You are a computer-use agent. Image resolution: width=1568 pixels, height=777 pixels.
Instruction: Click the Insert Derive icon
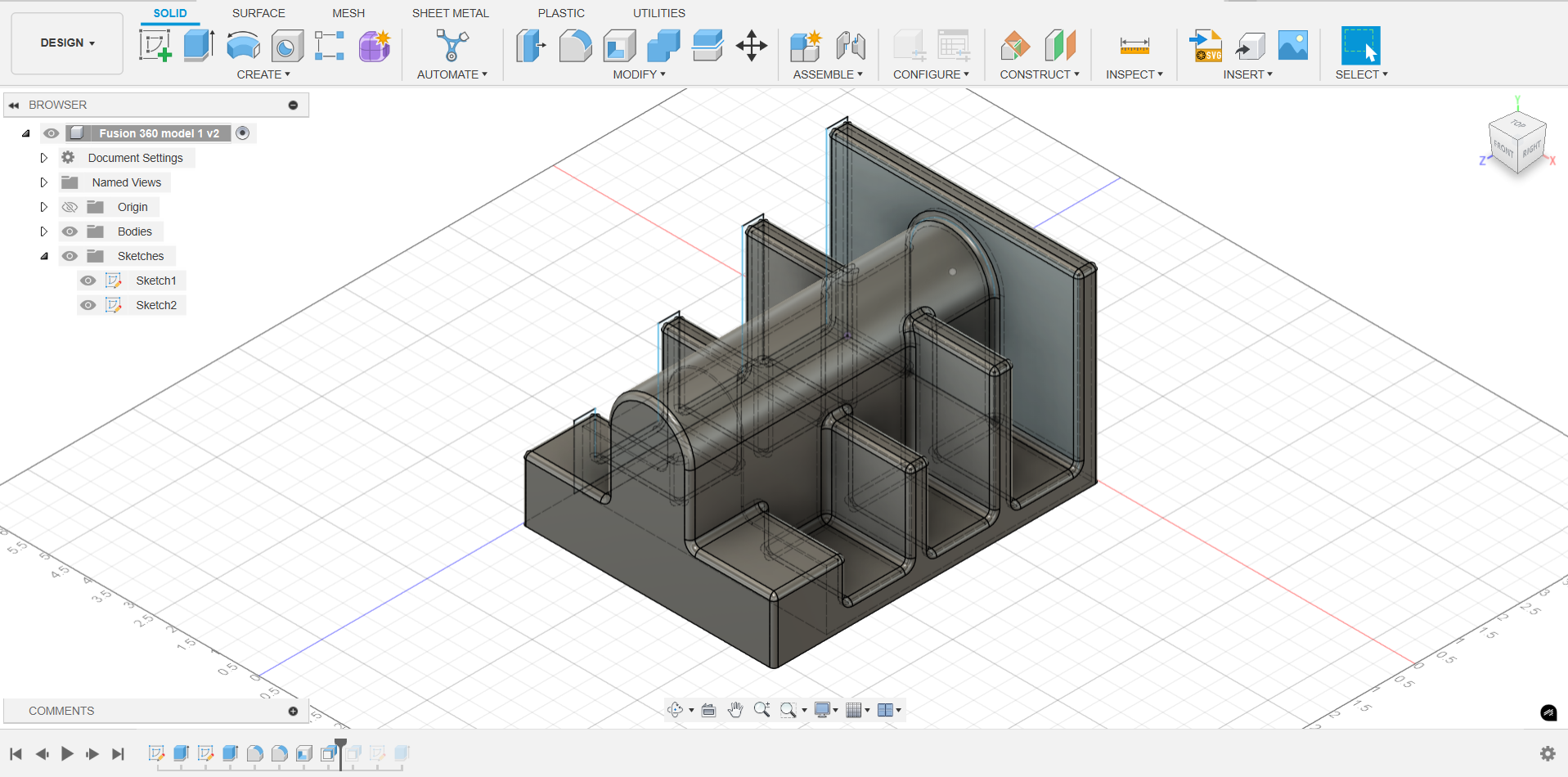pyautogui.click(x=1250, y=46)
